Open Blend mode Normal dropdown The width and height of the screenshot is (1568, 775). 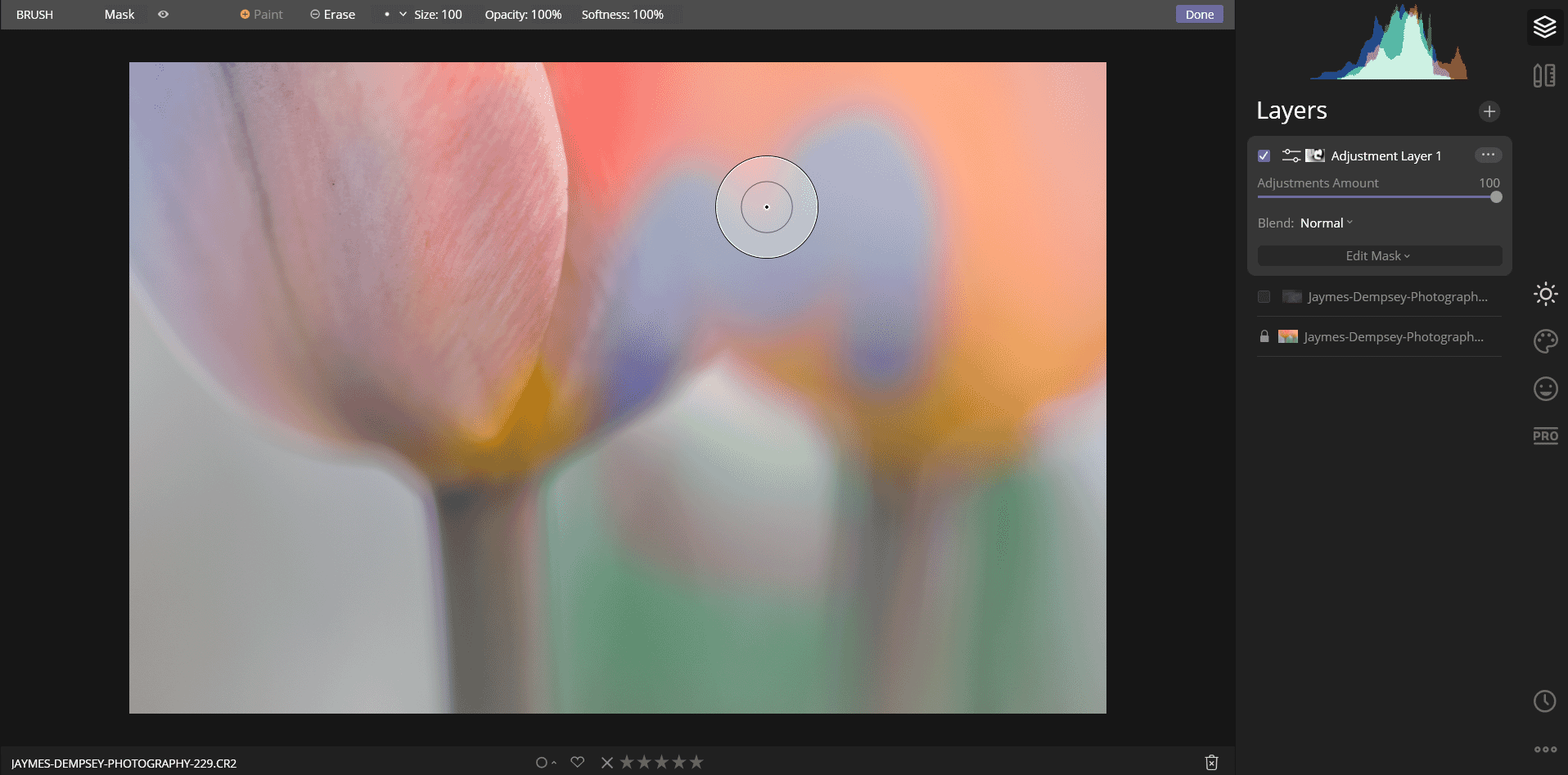[1326, 223]
